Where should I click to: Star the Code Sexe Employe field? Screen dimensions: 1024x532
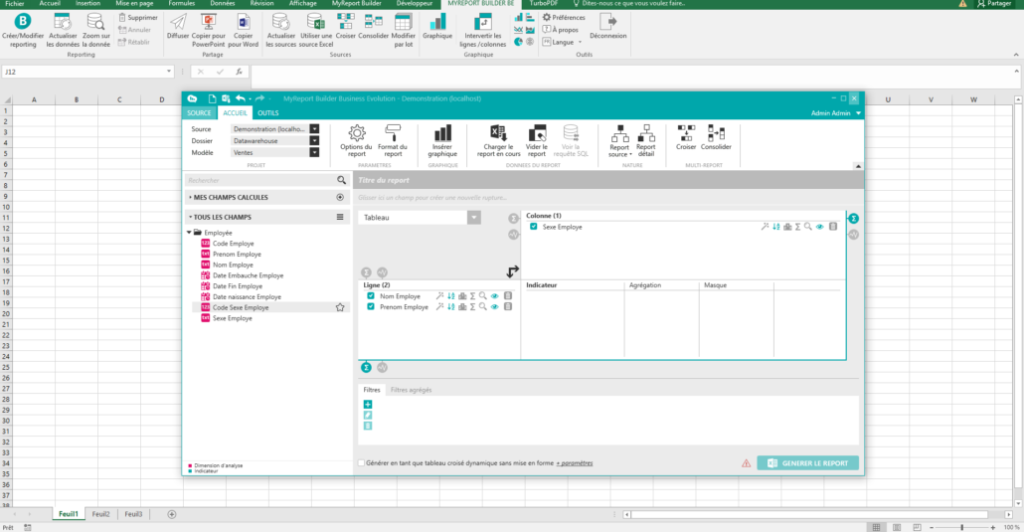[x=340, y=307]
